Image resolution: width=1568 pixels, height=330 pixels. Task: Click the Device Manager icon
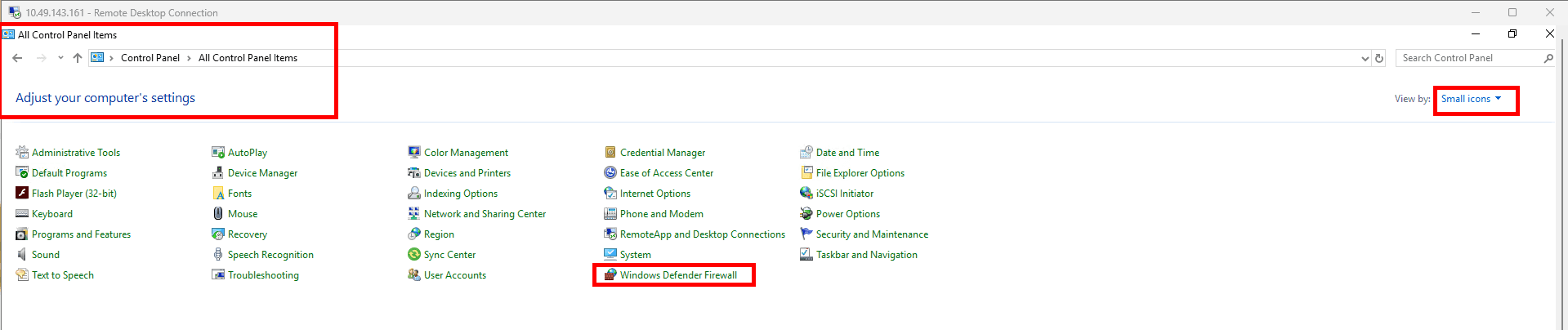point(218,173)
